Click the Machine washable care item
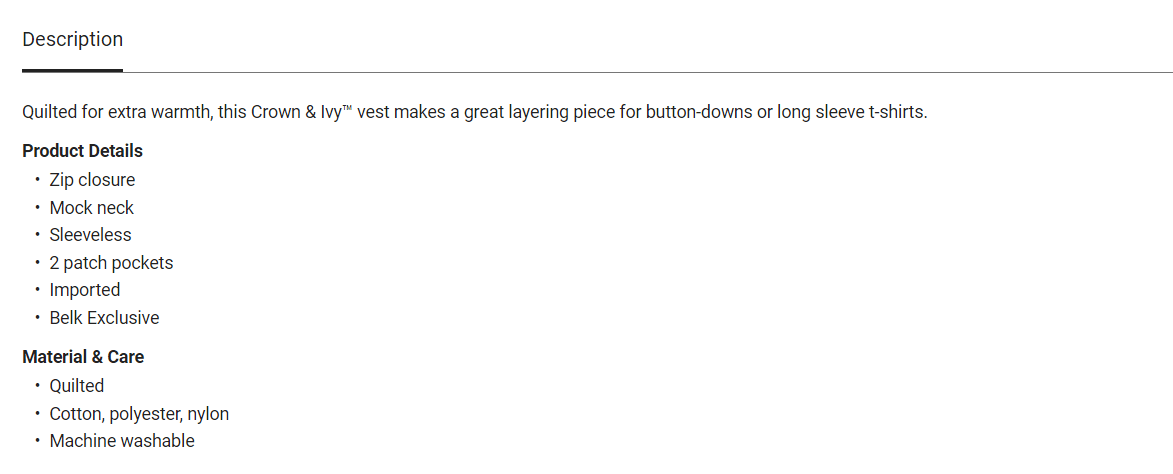This screenshot has height=474, width=1173. pos(122,441)
